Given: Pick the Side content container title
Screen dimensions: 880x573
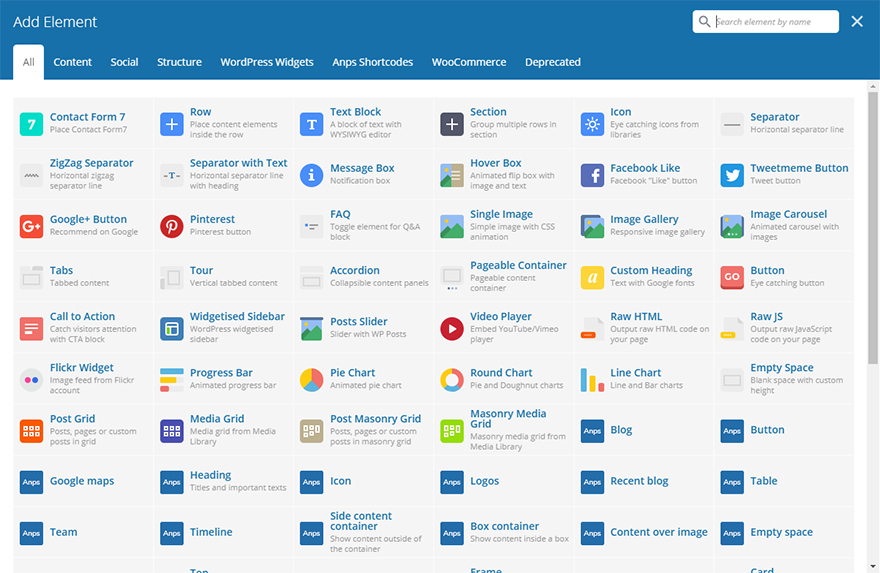Looking at the screenshot, I should click(x=361, y=521).
